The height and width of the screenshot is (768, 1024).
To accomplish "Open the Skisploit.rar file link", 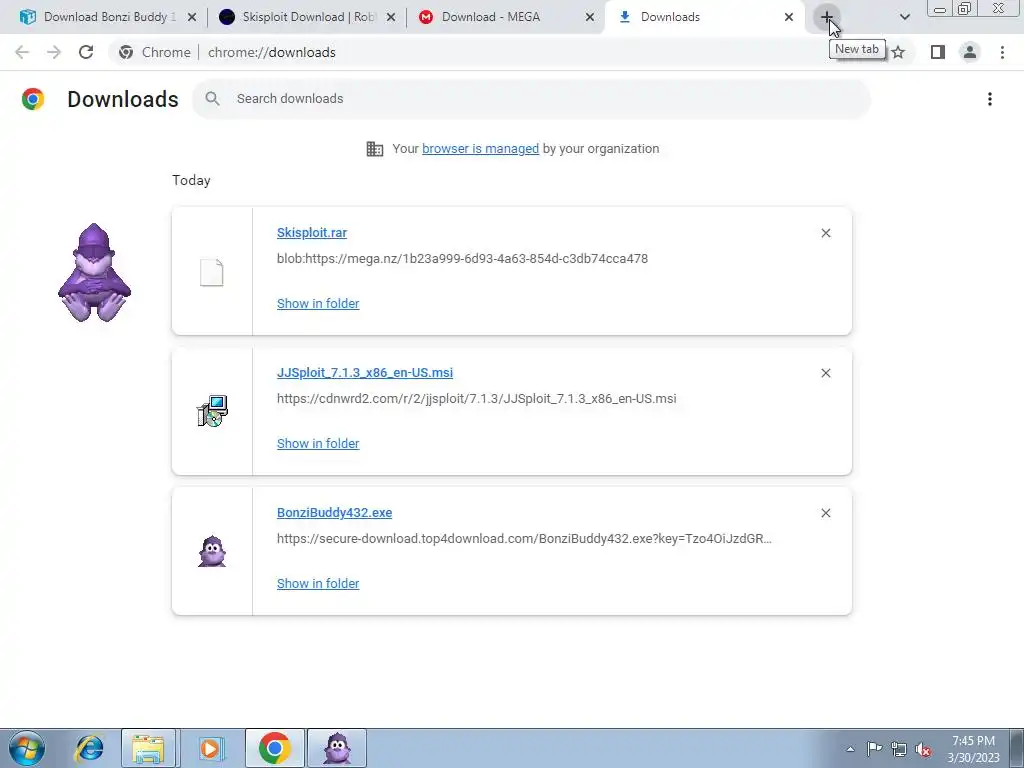I will pos(312,233).
